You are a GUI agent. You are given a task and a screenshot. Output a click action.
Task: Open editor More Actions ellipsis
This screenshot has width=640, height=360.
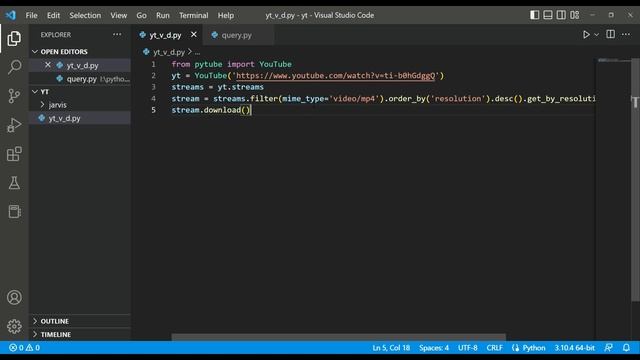(x=626, y=35)
